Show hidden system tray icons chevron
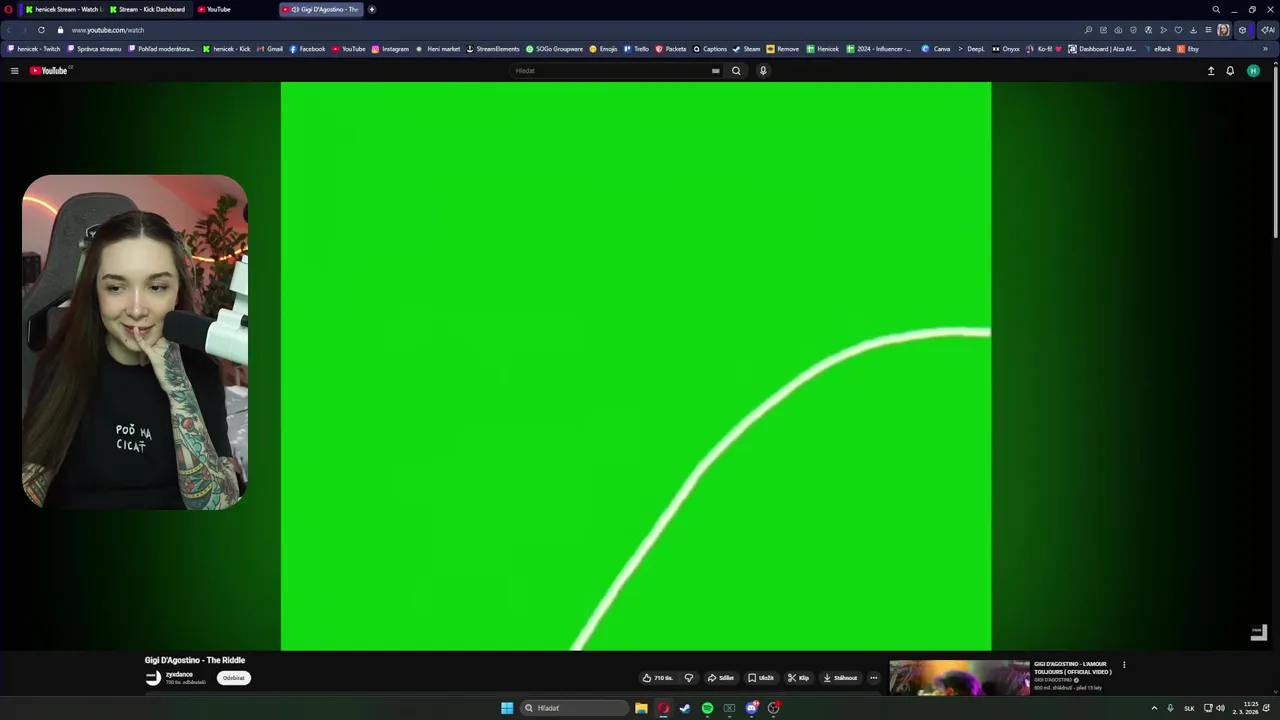The image size is (1280, 720). pyautogui.click(x=1154, y=708)
